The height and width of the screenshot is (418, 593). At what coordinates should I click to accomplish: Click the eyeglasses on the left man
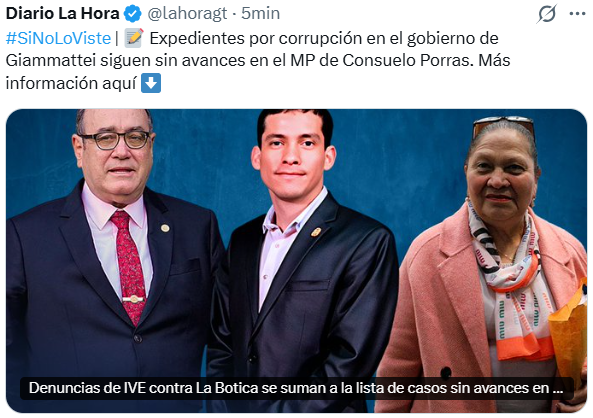coord(117,140)
